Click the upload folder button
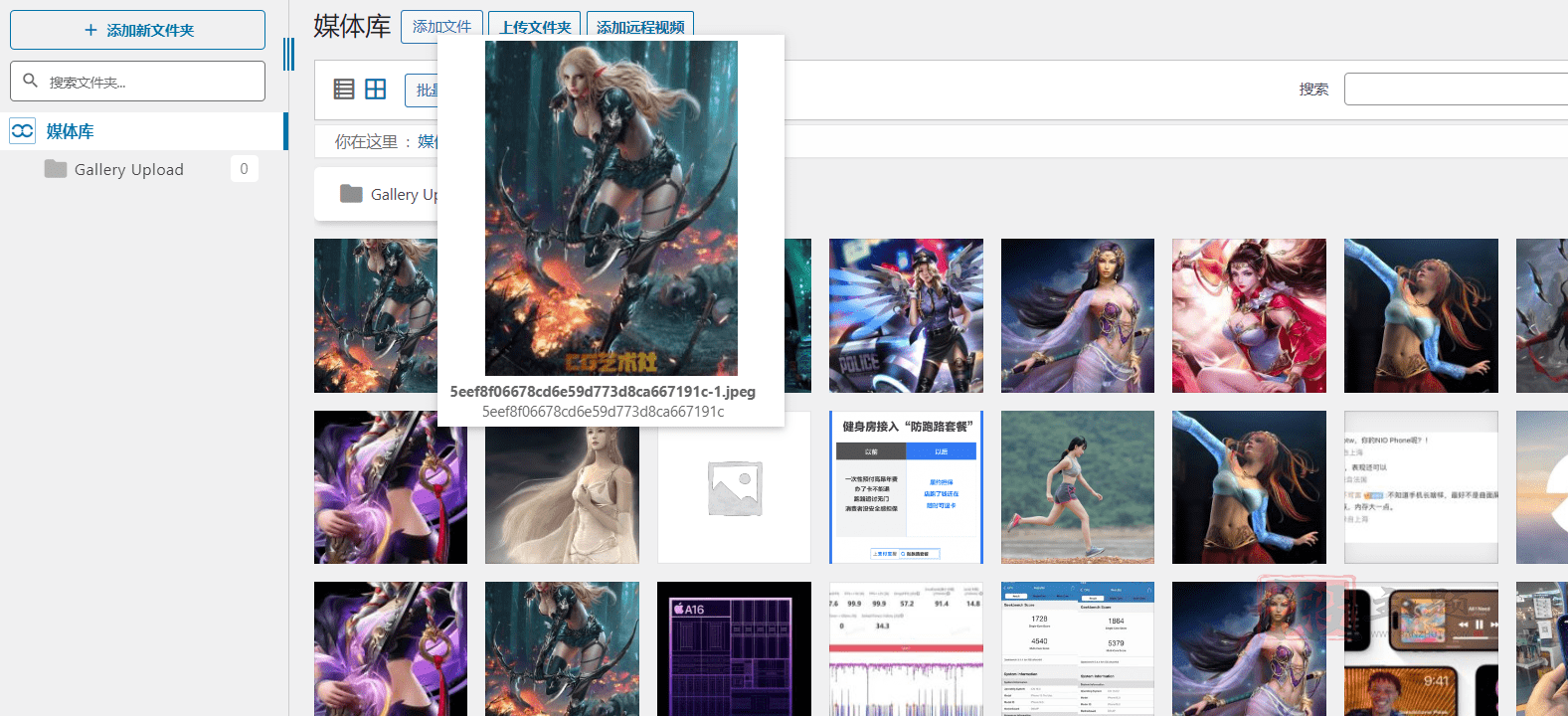 coord(535,27)
